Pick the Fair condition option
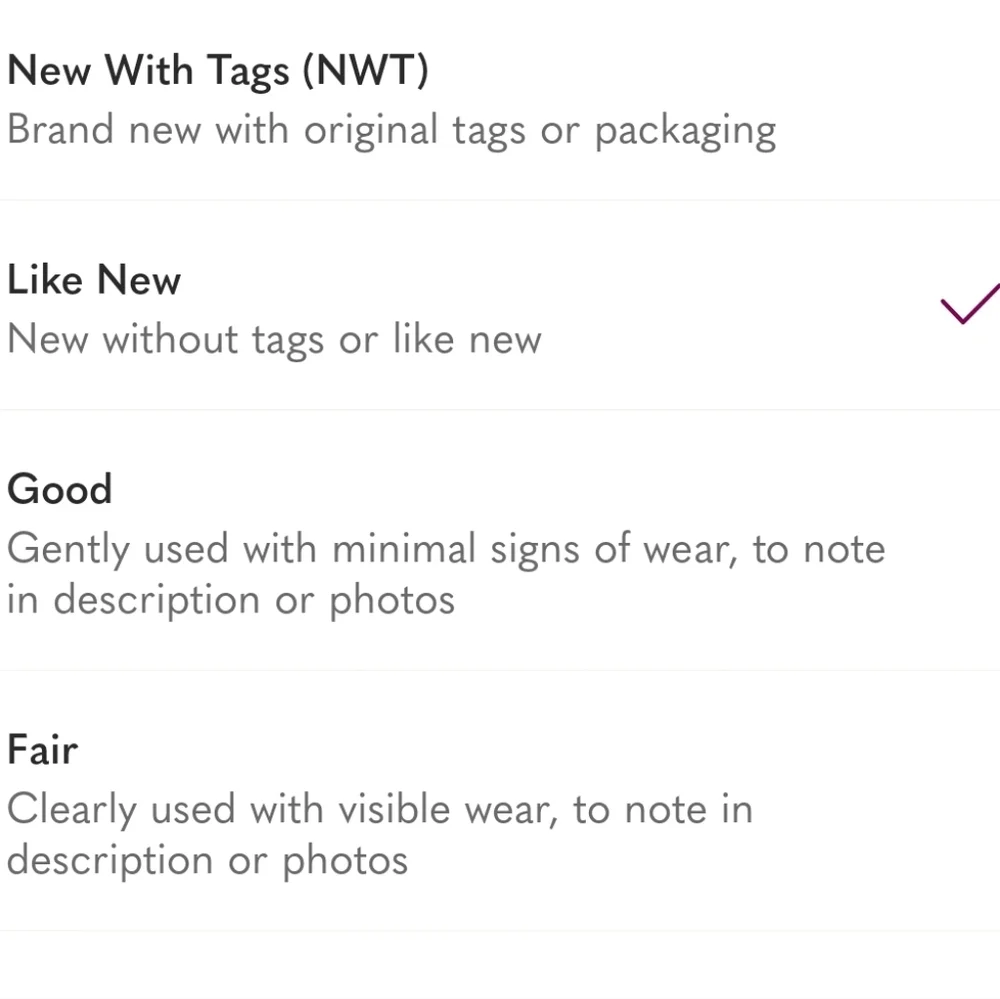This screenshot has width=1000, height=999. [x=500, y=801]
